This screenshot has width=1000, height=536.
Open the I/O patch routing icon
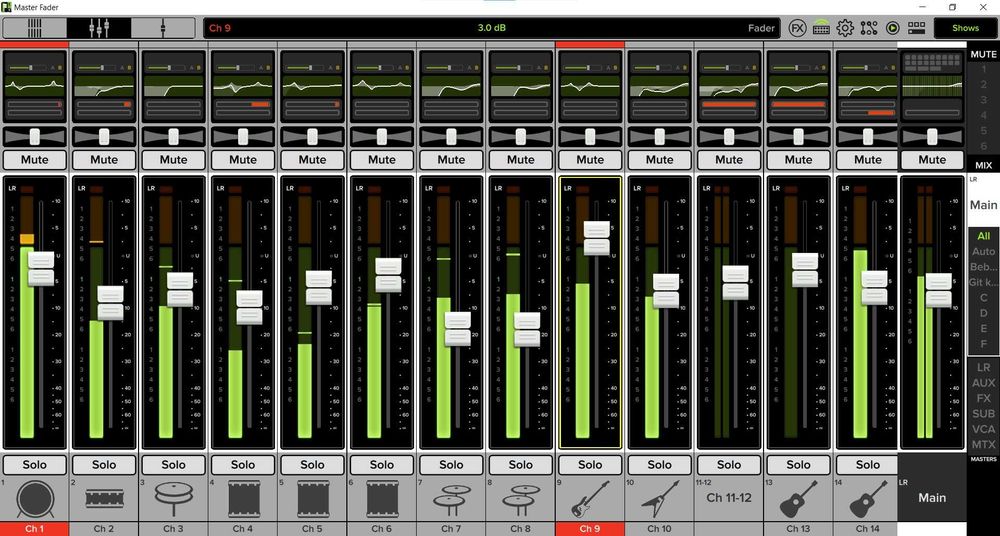[869, 28]
